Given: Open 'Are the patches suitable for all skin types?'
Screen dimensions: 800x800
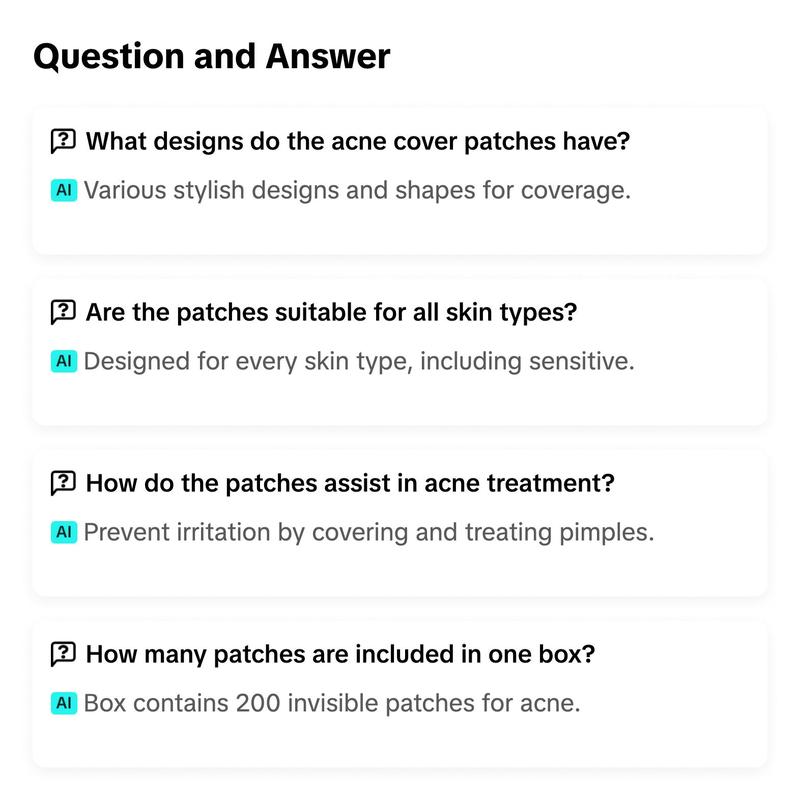Looking at the screenshot, I should pyautogui.click(x=331, y=312).
